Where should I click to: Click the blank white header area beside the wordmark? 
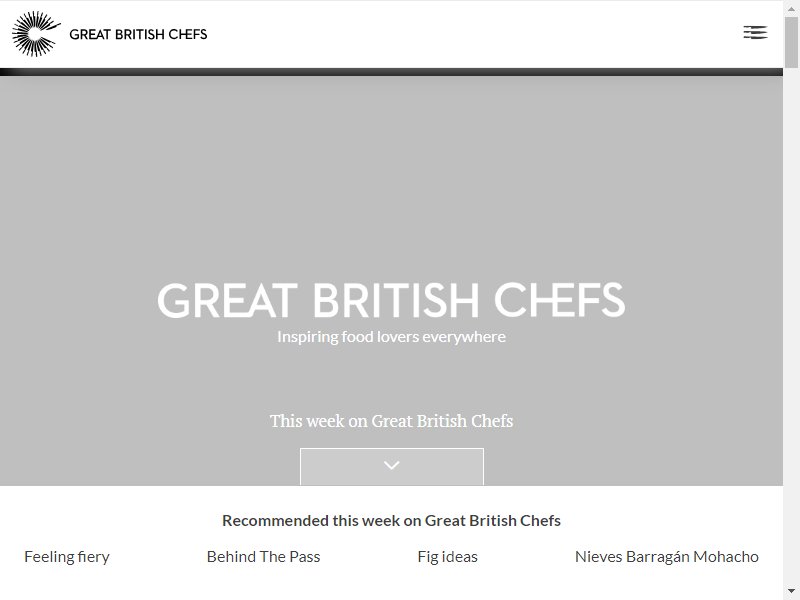[474, 34]
